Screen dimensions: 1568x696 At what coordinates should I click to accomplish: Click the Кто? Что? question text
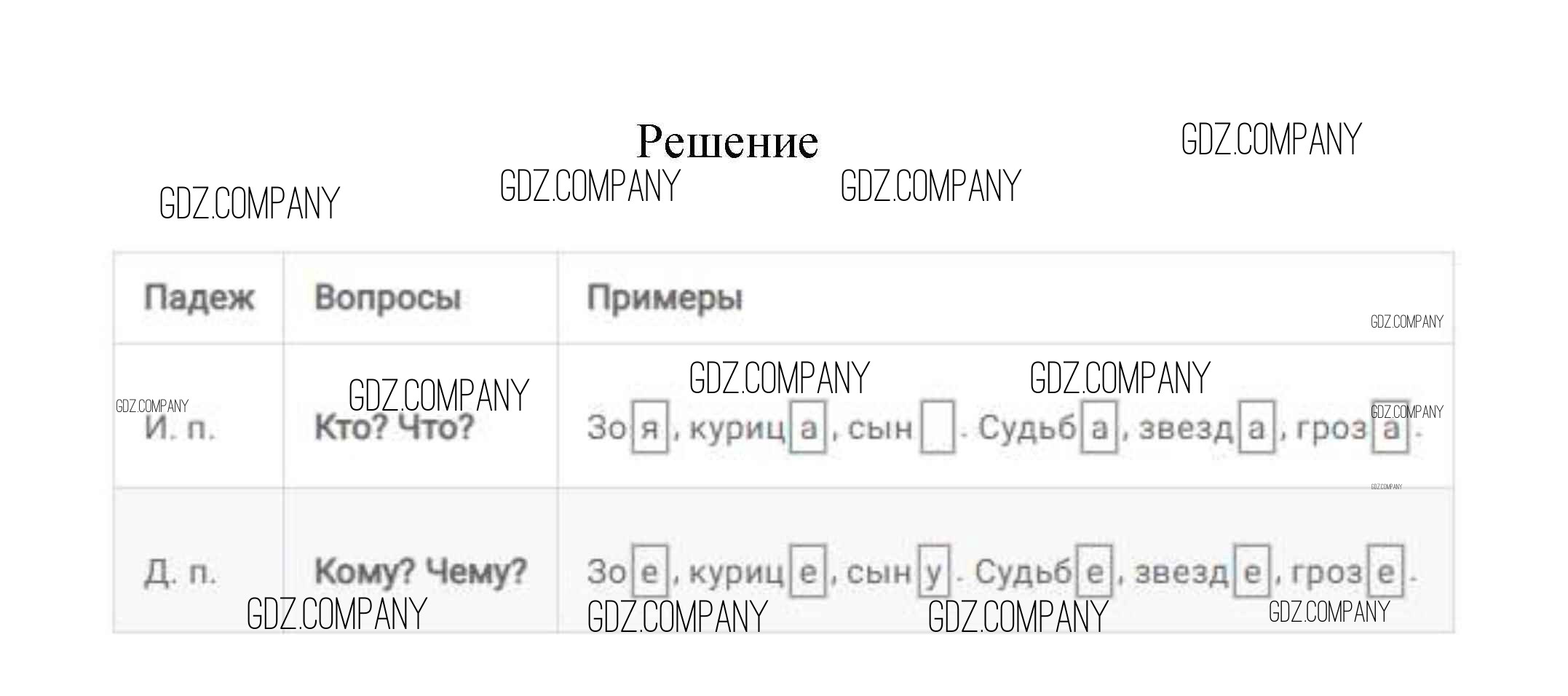pyautogui.click(x=394, y=428)
